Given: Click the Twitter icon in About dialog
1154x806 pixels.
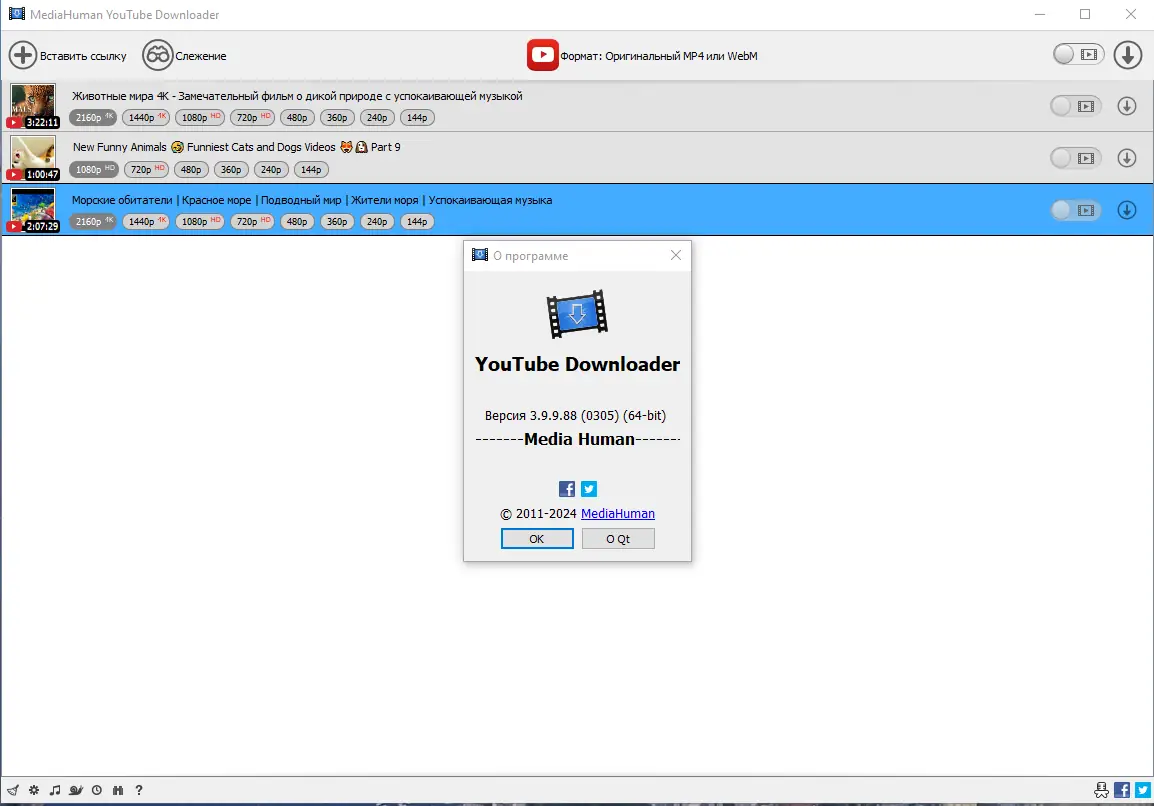Looking at the screenshot, I should pyautogui.click(x=589, y=489).
